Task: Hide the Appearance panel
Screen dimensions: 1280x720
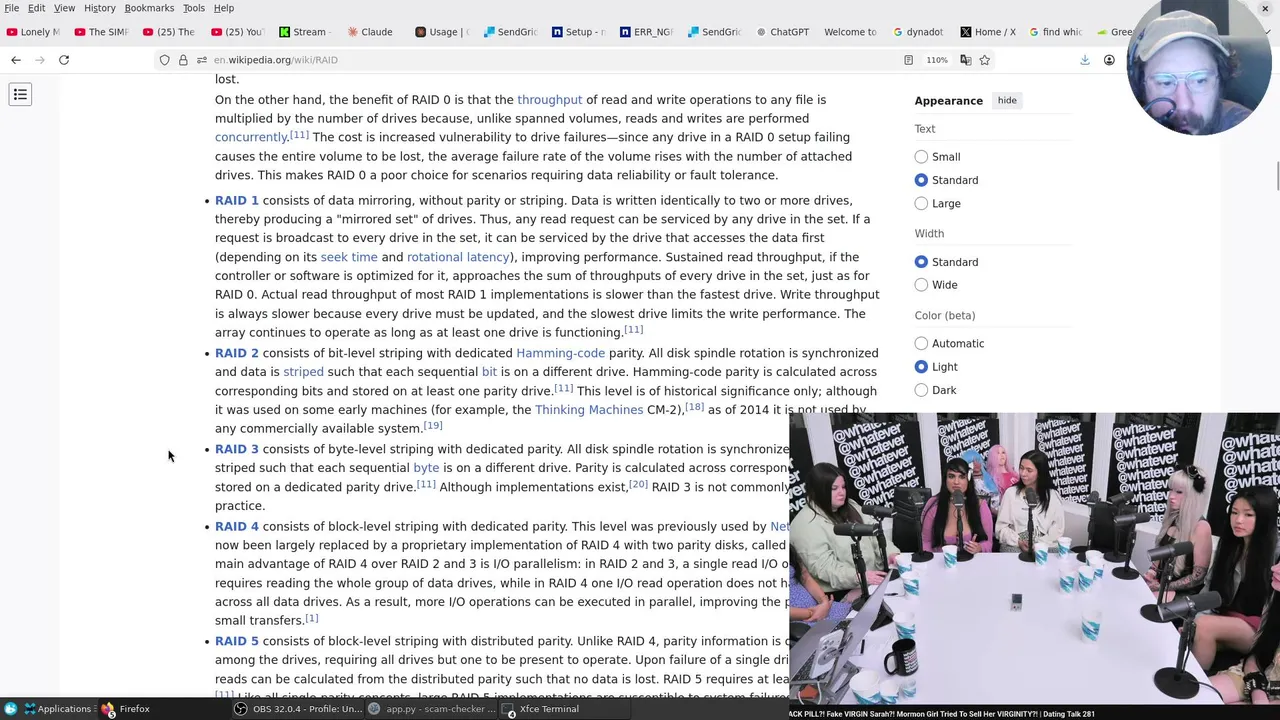Action: [1007, 100]
